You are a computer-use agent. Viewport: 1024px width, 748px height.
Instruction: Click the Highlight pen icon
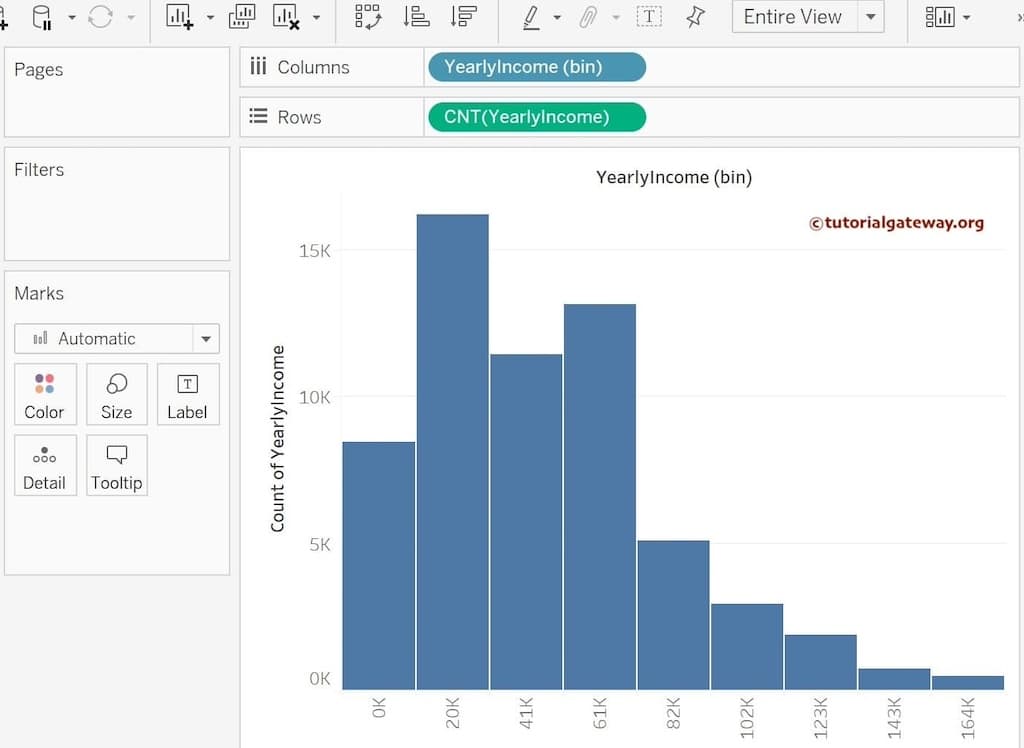tap(531, 17)
